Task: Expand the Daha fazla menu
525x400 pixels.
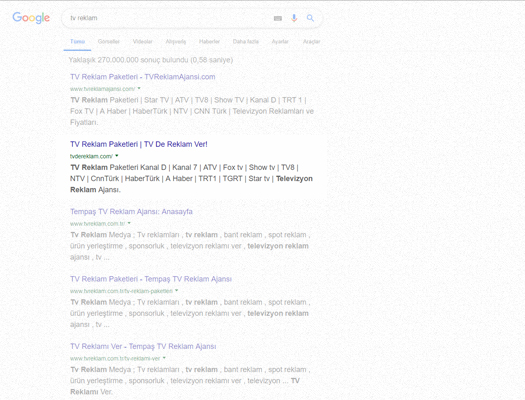Action: point(246,42)
